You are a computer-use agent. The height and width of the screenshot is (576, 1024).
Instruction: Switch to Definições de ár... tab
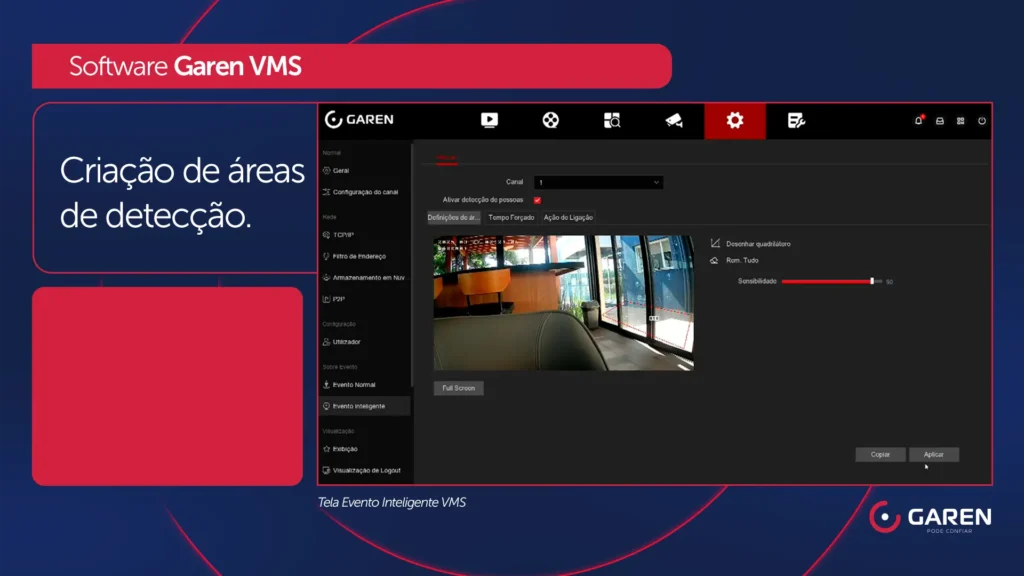pos(453,217)
